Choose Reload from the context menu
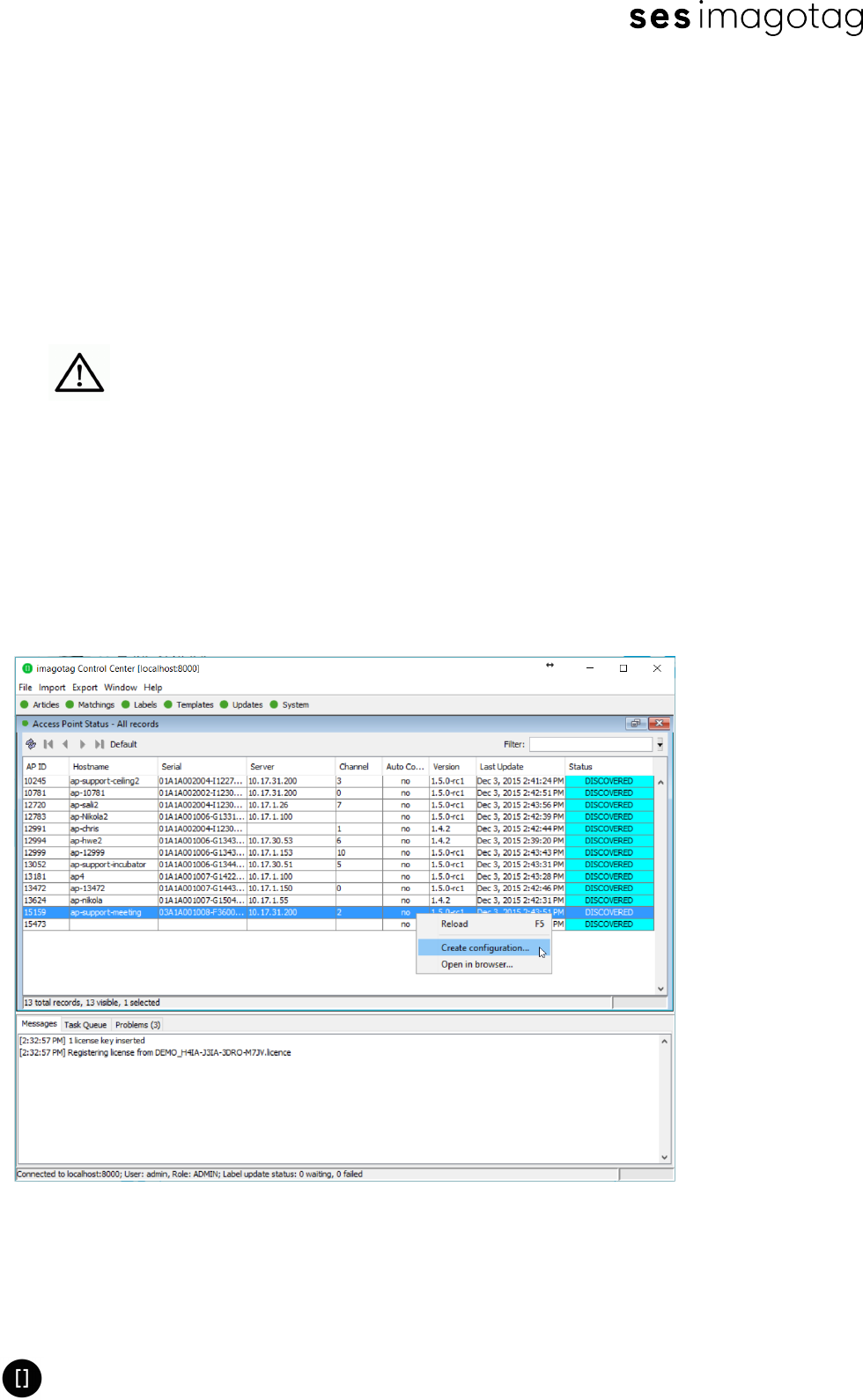This screenshot has width=863, height=1400. click(x=483, y=925)
